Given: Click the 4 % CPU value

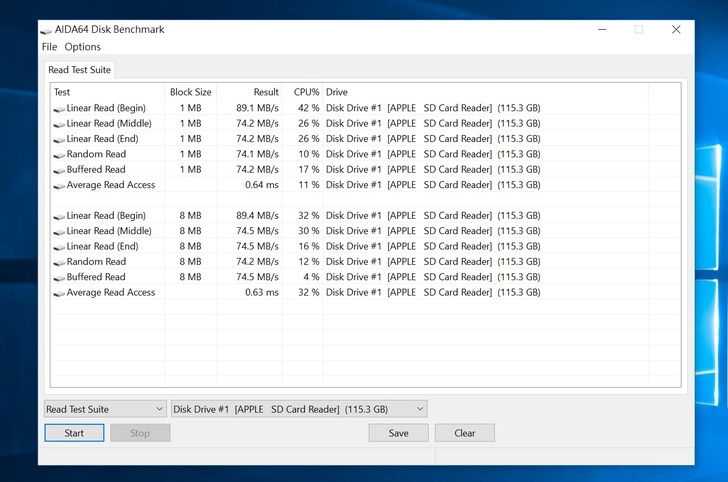Looking at the screenshot, I should [312, 277].
